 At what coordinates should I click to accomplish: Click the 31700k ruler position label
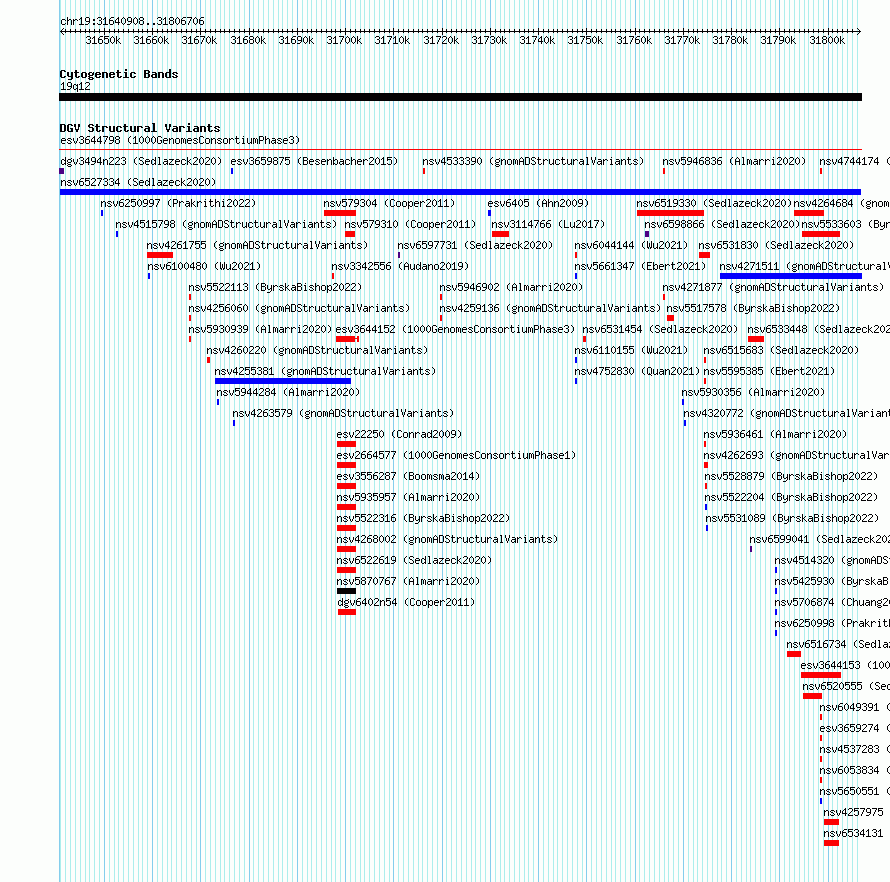pos(344,40)
